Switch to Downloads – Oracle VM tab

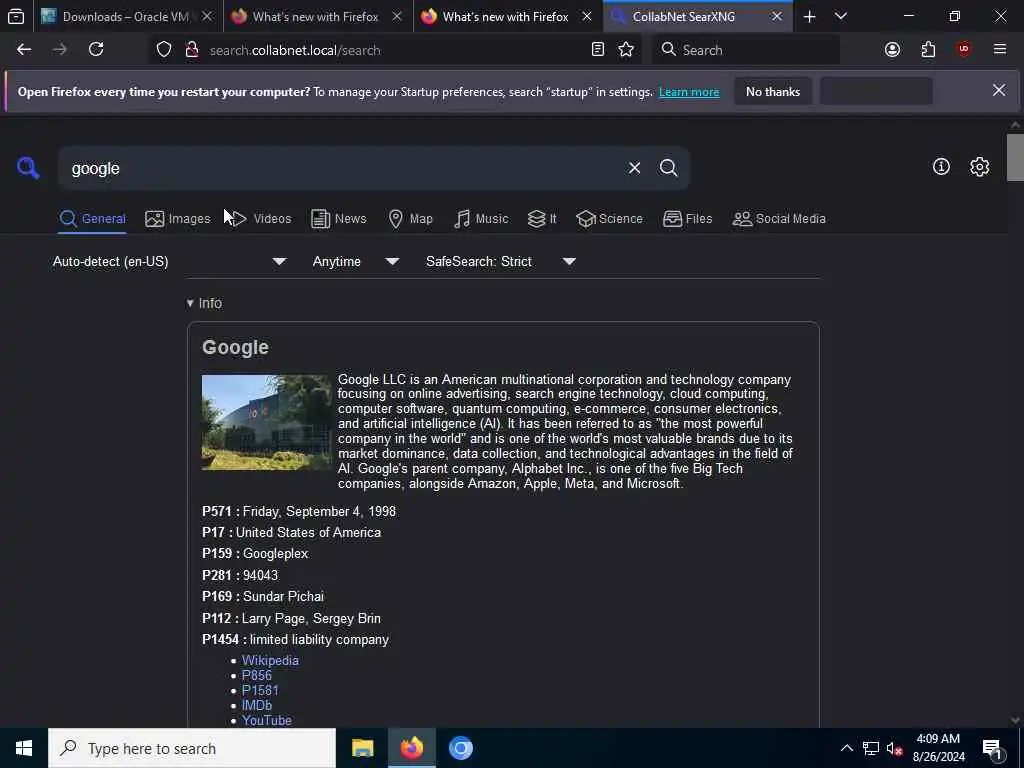(125, 16)
